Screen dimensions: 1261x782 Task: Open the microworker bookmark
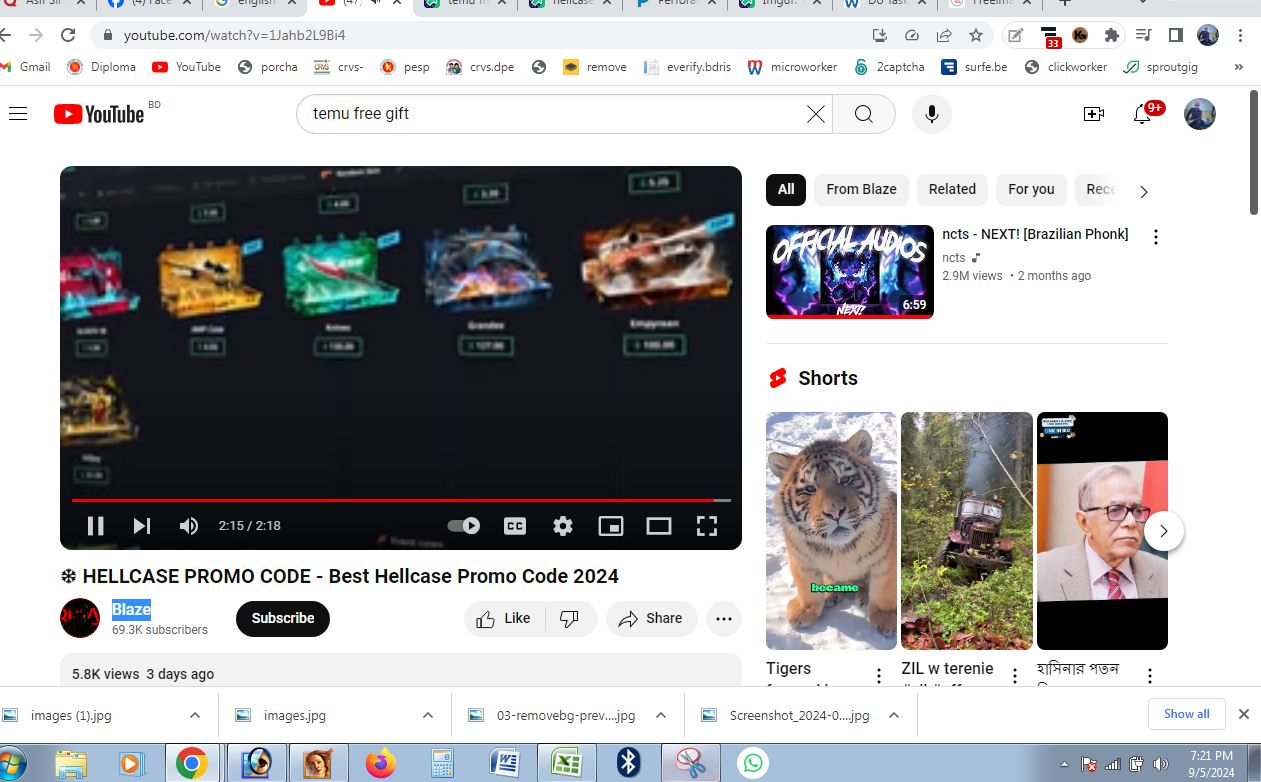pyautogui.click(x=792, y=67)
